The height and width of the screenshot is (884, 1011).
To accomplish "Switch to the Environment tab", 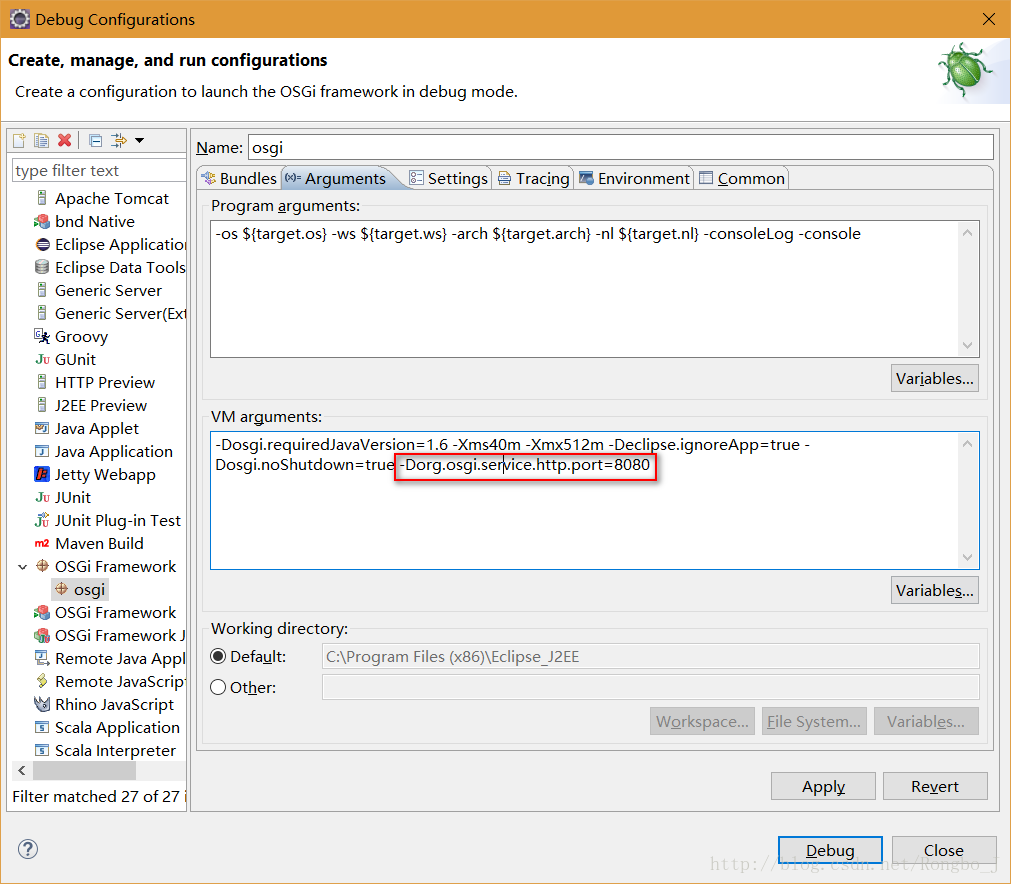I will coord(634,179).
